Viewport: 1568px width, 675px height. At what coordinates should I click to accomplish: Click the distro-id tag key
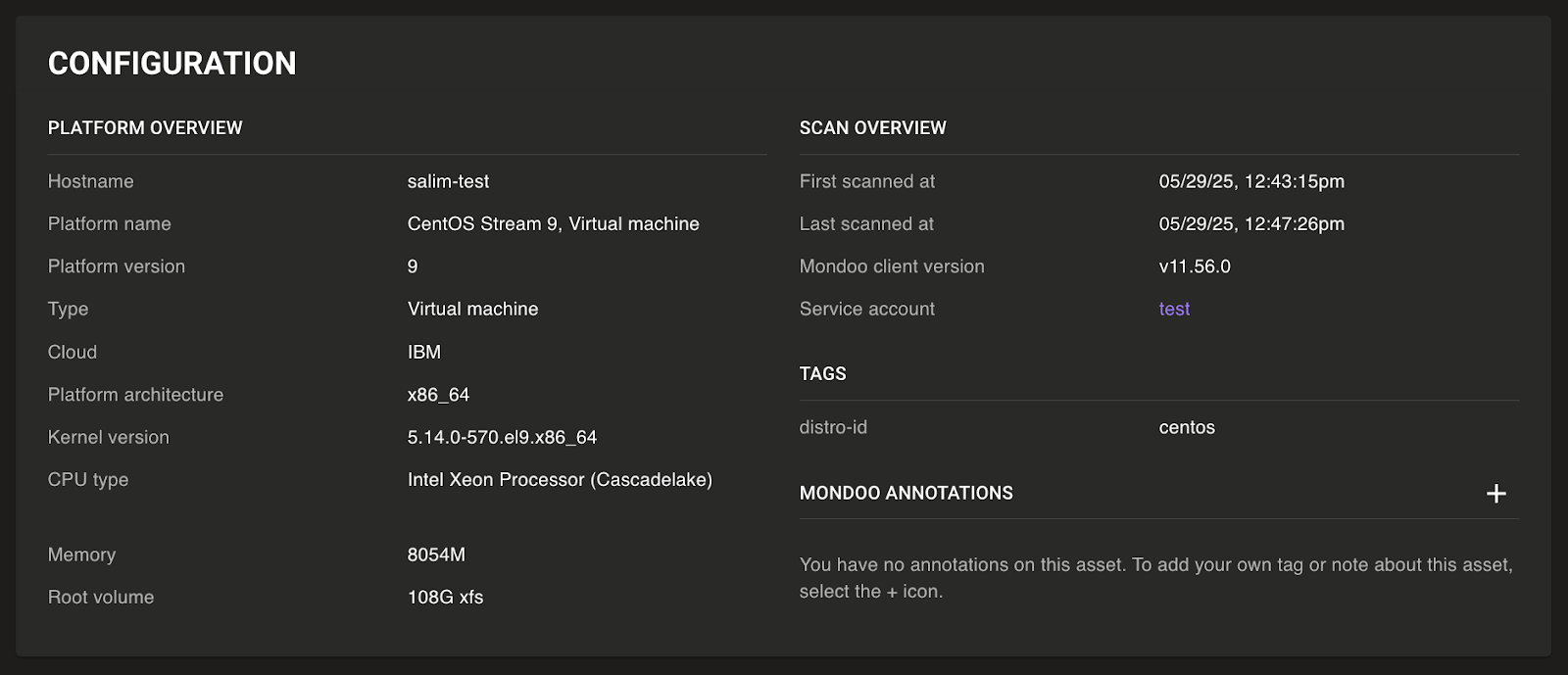833,427
